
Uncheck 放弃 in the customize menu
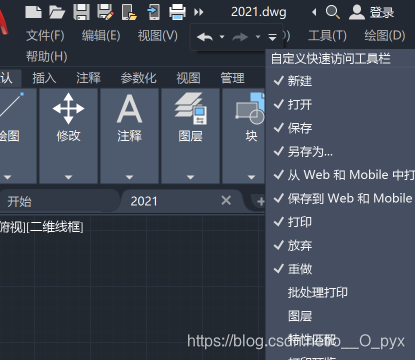click(x=340, y=246)
